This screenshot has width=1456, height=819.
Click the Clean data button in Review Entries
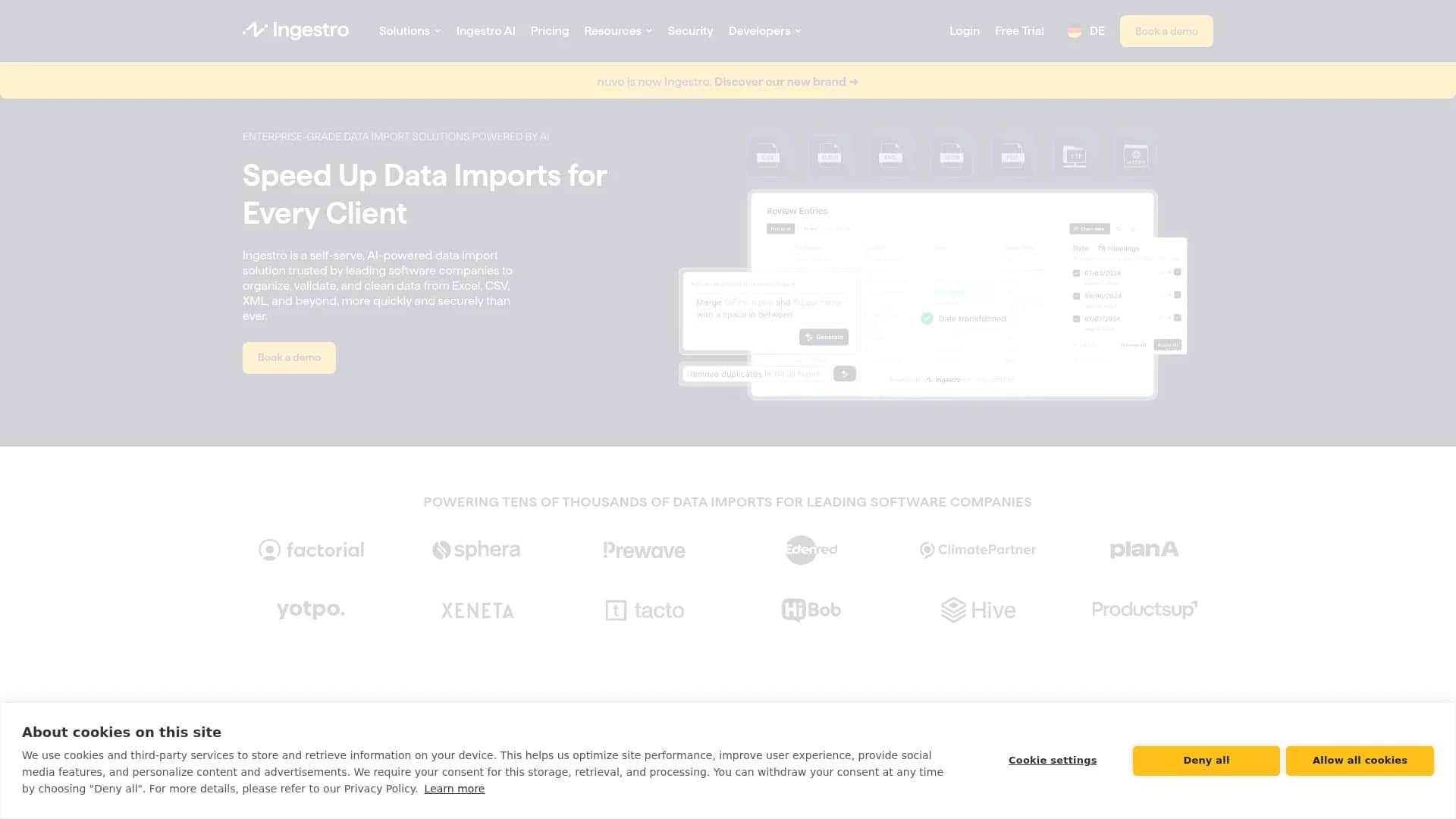[x=1090, y=229]
